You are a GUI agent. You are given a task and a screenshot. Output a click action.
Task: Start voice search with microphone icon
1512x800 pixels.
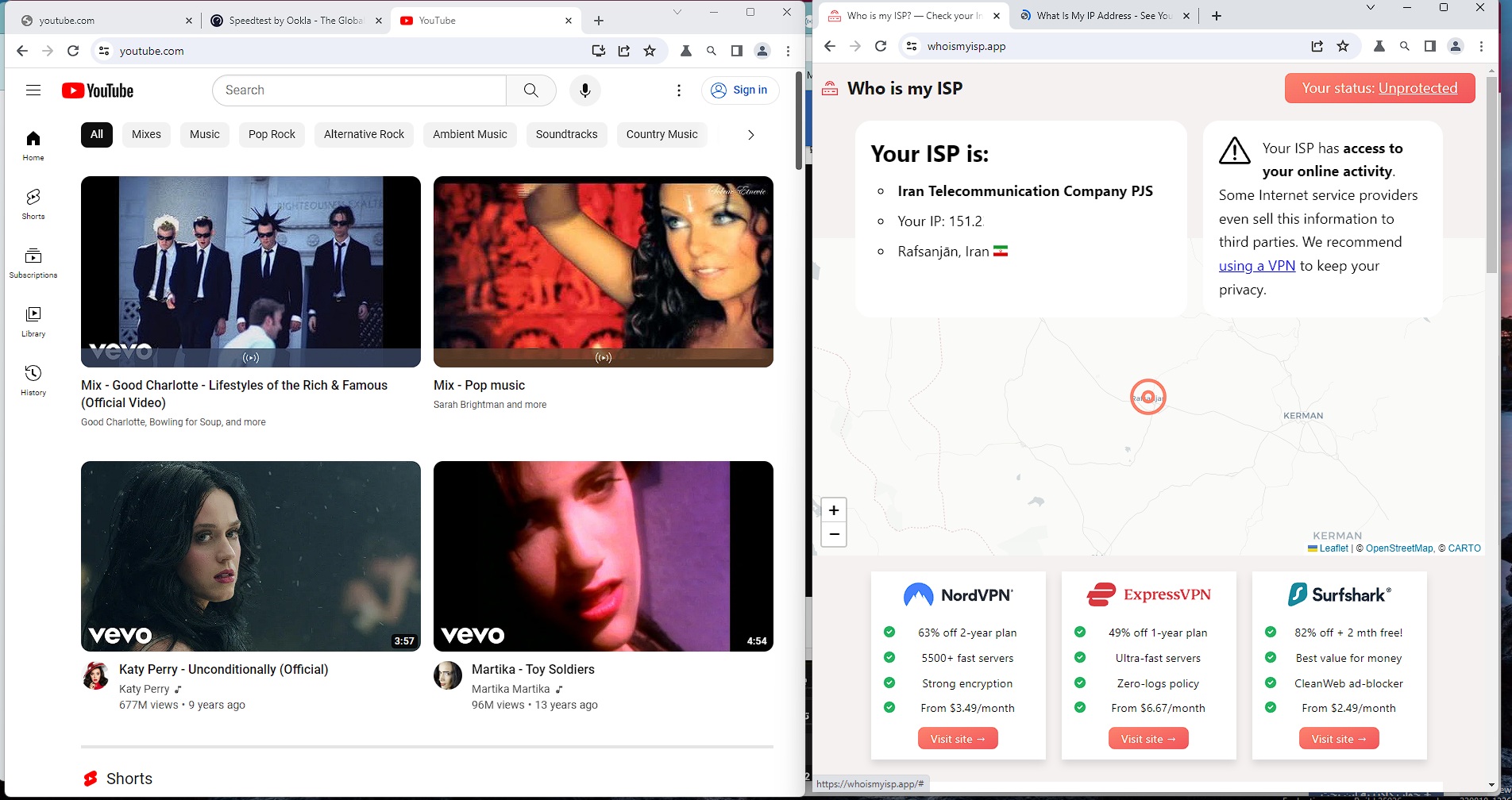[585, 90]
